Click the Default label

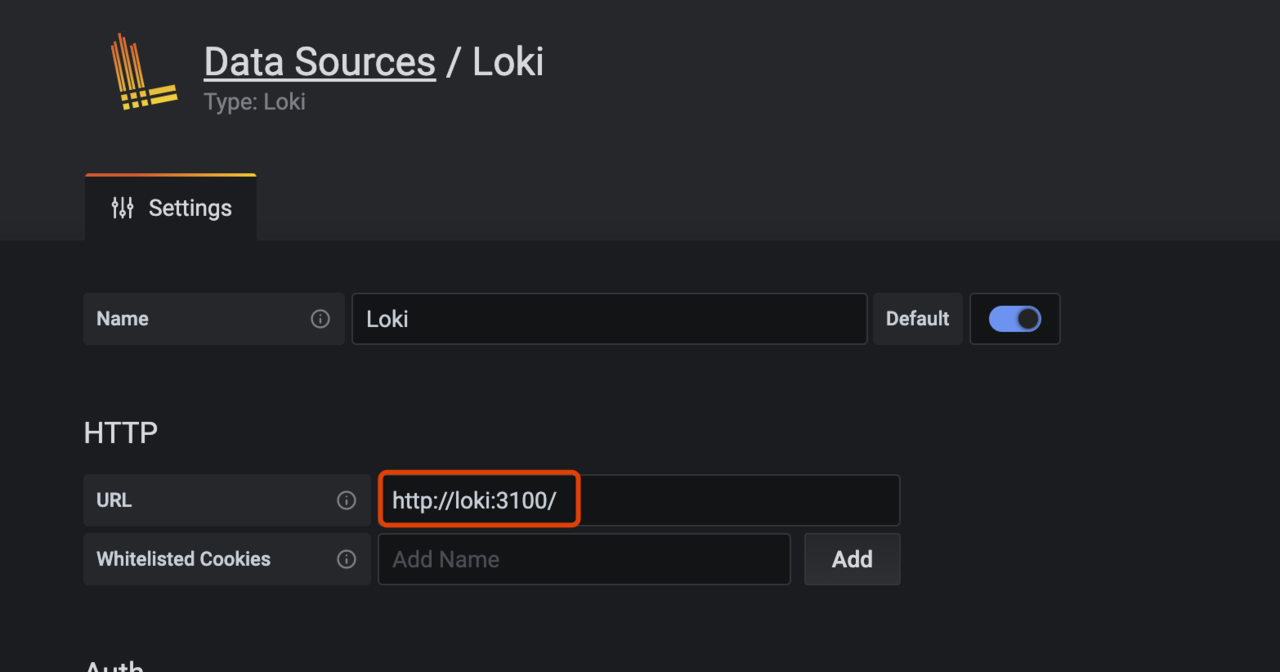coord(917,319)
